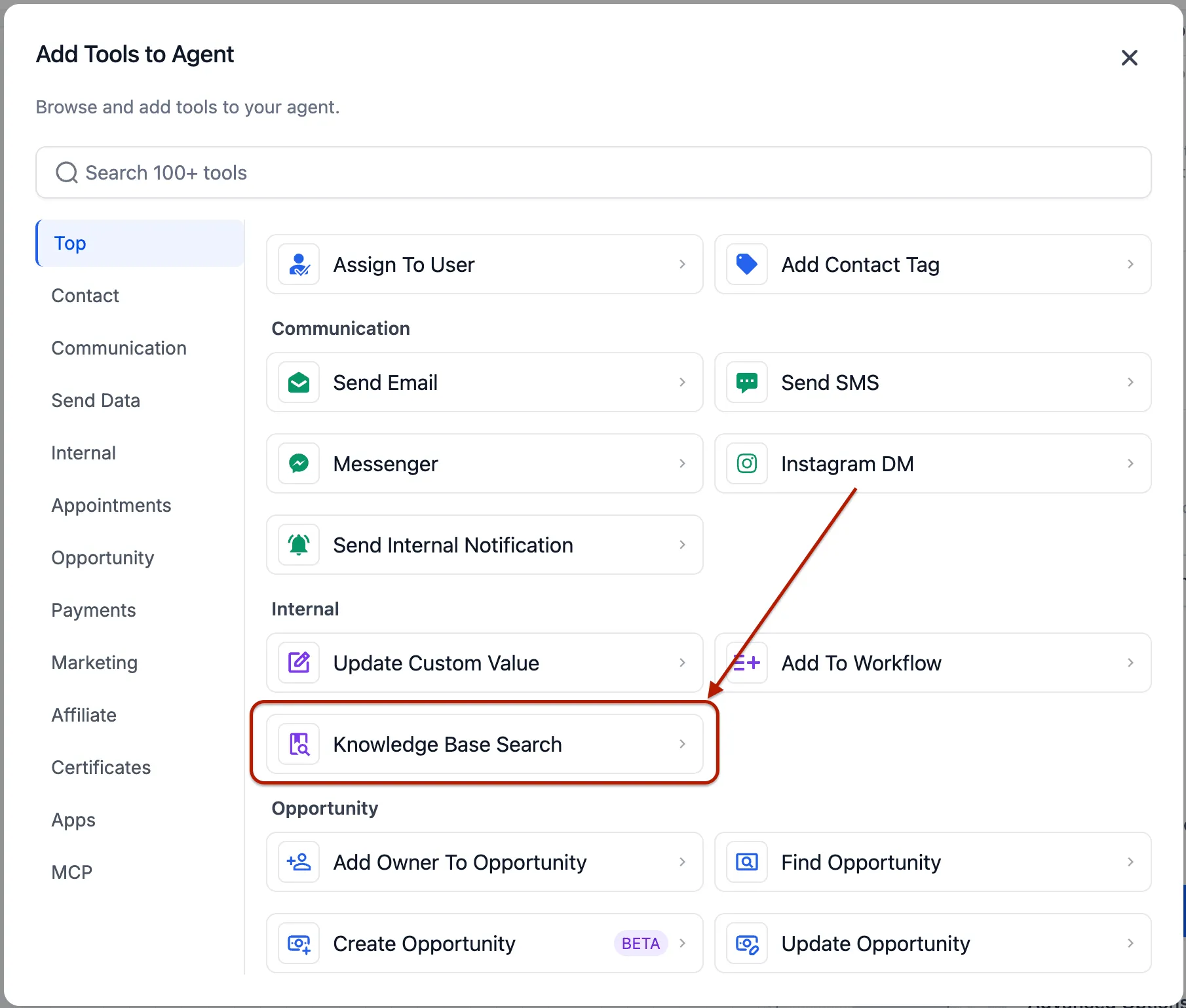Image resolution: width=1186 pixels, height=1008 pixels.
Task: Expand the Instagram DM chevron
Action: [x=1130, y=463]
